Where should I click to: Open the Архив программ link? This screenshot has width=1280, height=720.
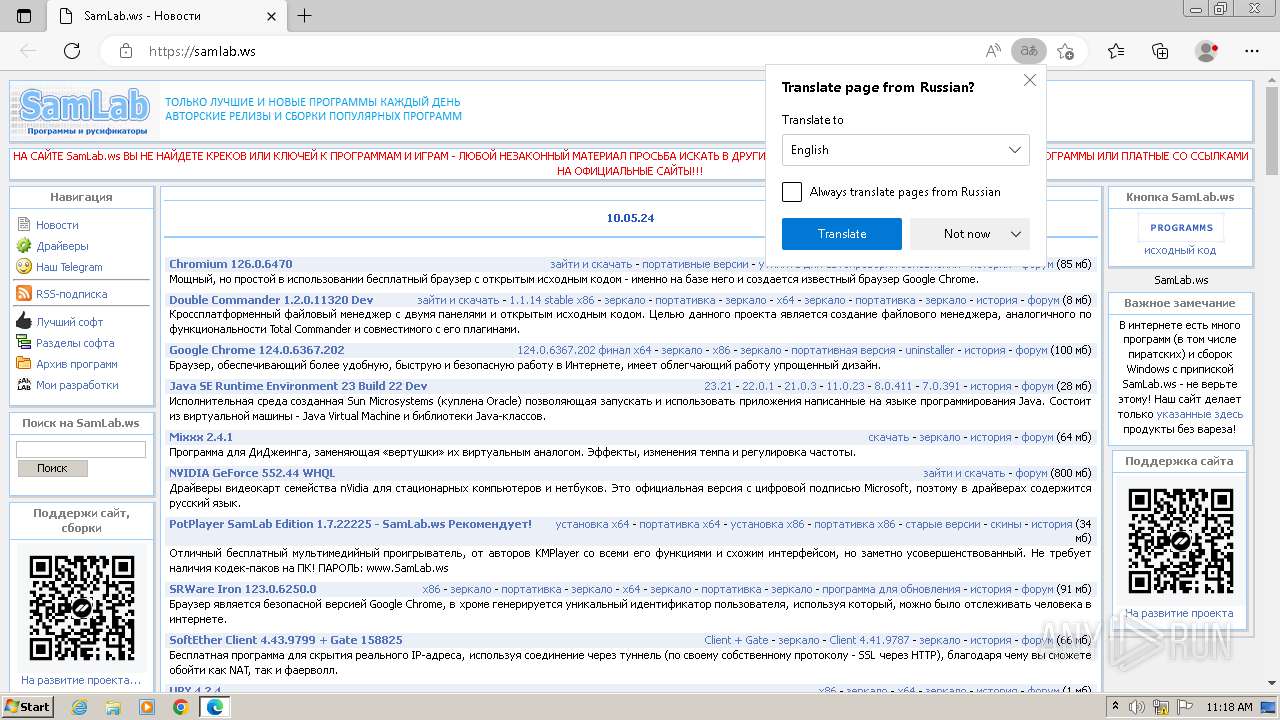(77, 364)
